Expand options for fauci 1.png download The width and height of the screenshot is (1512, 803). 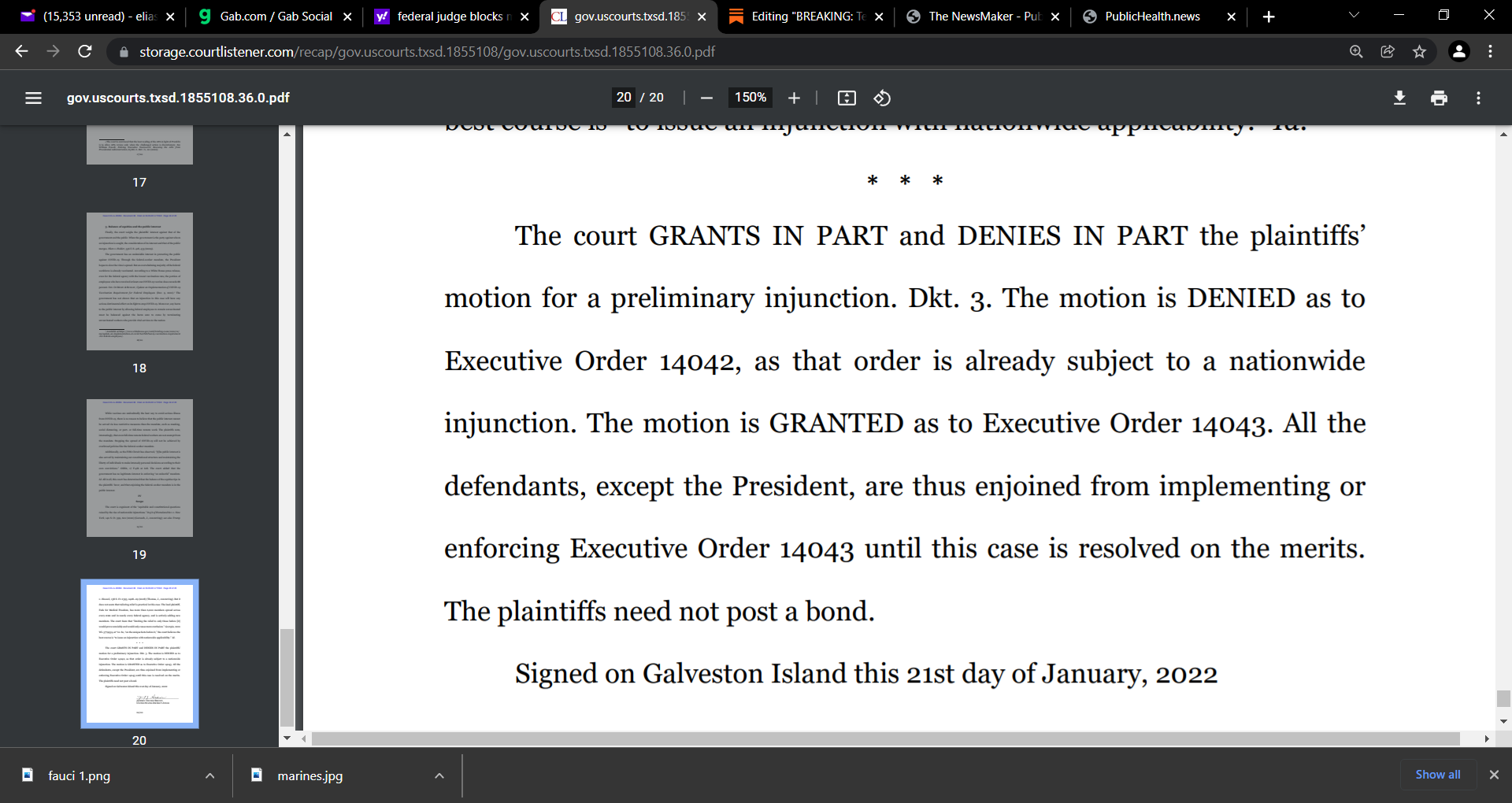(x=209, y=775)
